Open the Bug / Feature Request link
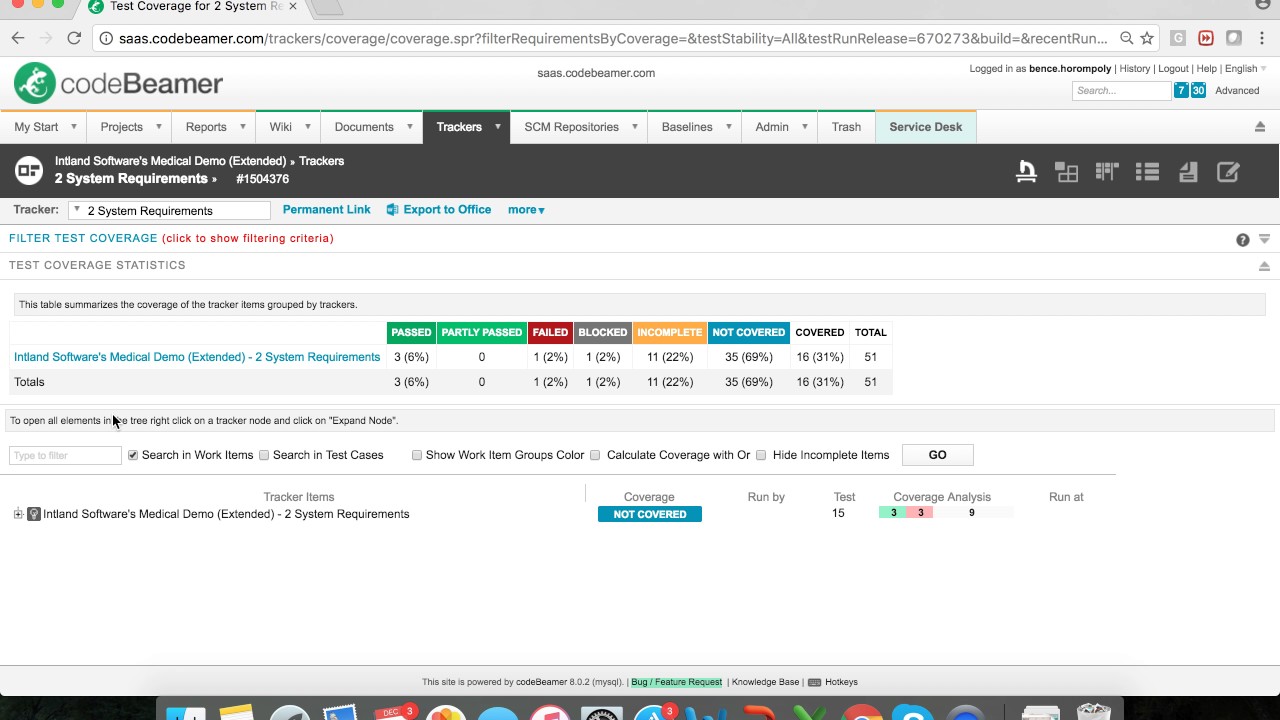Screen dimensions: 1280x720 pyautogui.click(x=676, y=682)
